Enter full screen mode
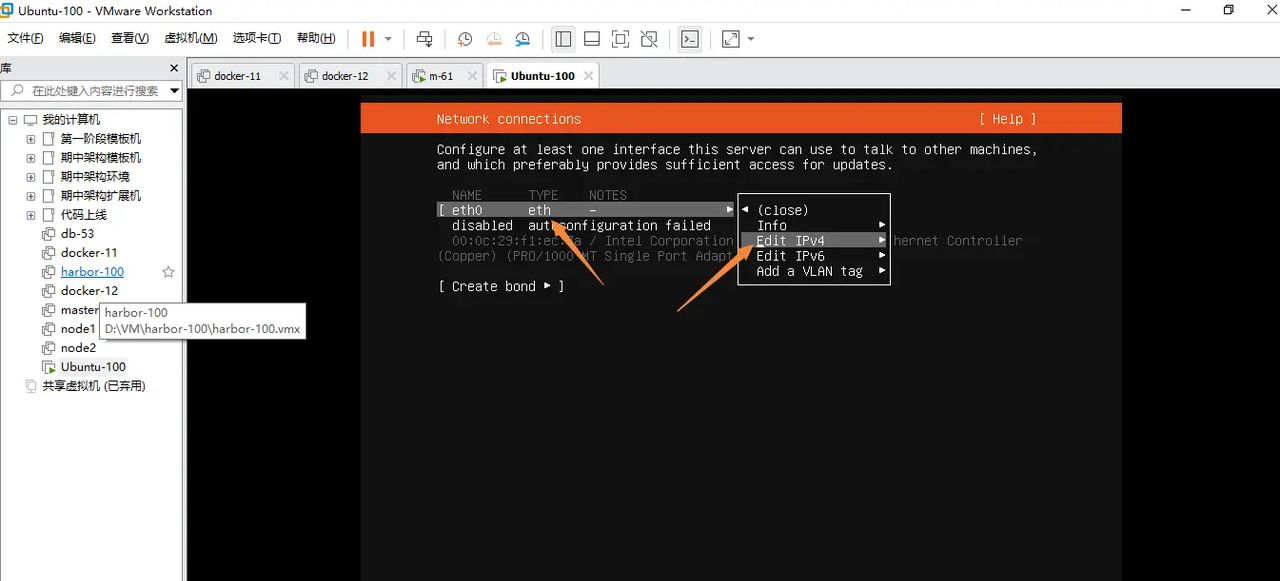This screenshot has width=1280, height=581. pyautogui.click(x=620, y=39)
